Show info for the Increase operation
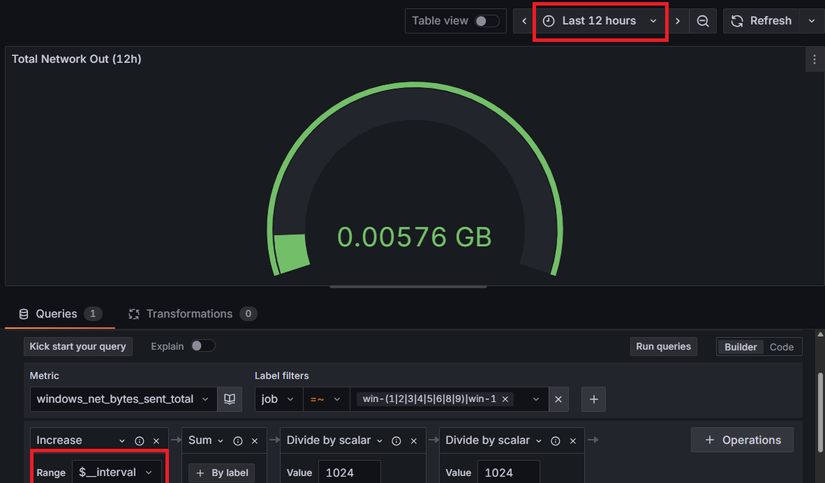 139,441
